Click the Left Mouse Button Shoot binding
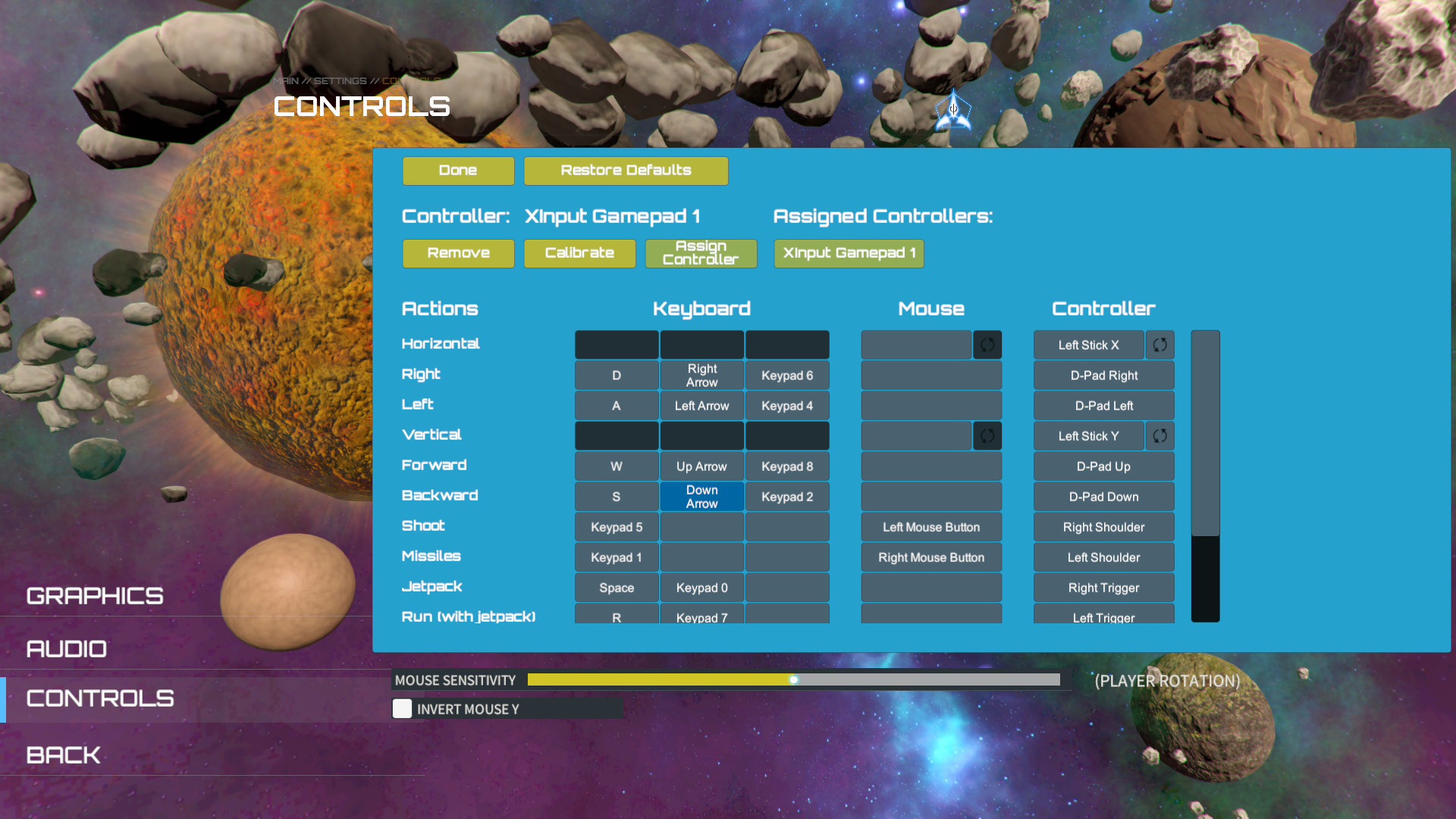Viewport: 1456px width, 819px height. tap(930, 527)
